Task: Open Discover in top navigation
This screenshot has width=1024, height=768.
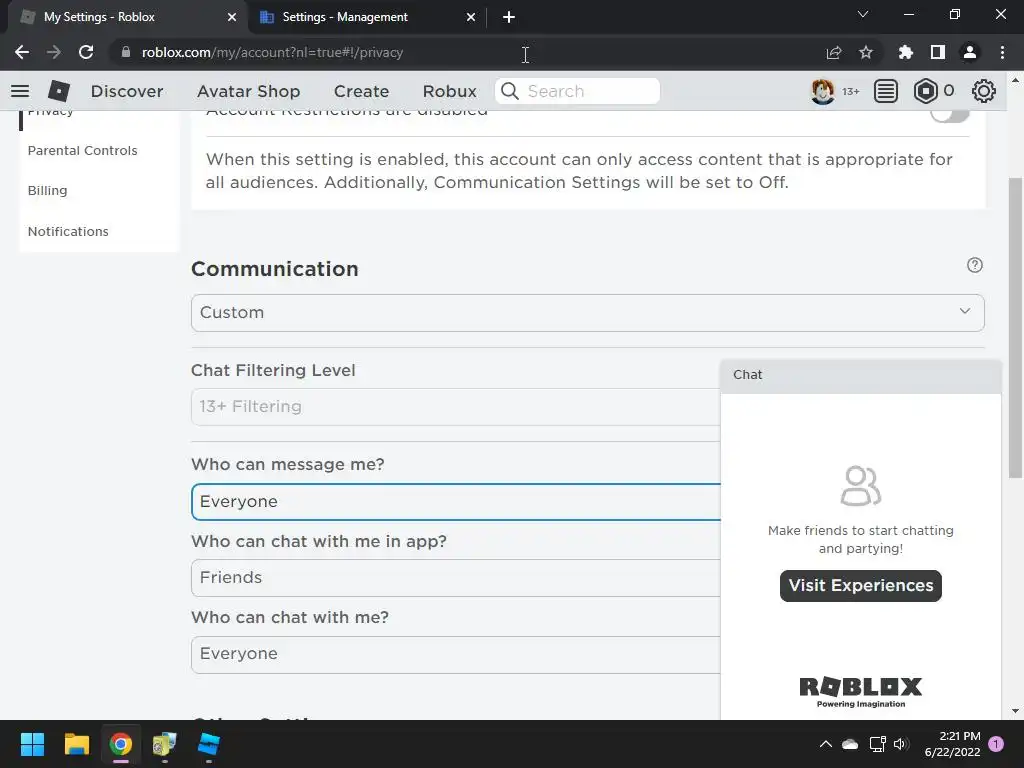Action: (x=127, y=91)
